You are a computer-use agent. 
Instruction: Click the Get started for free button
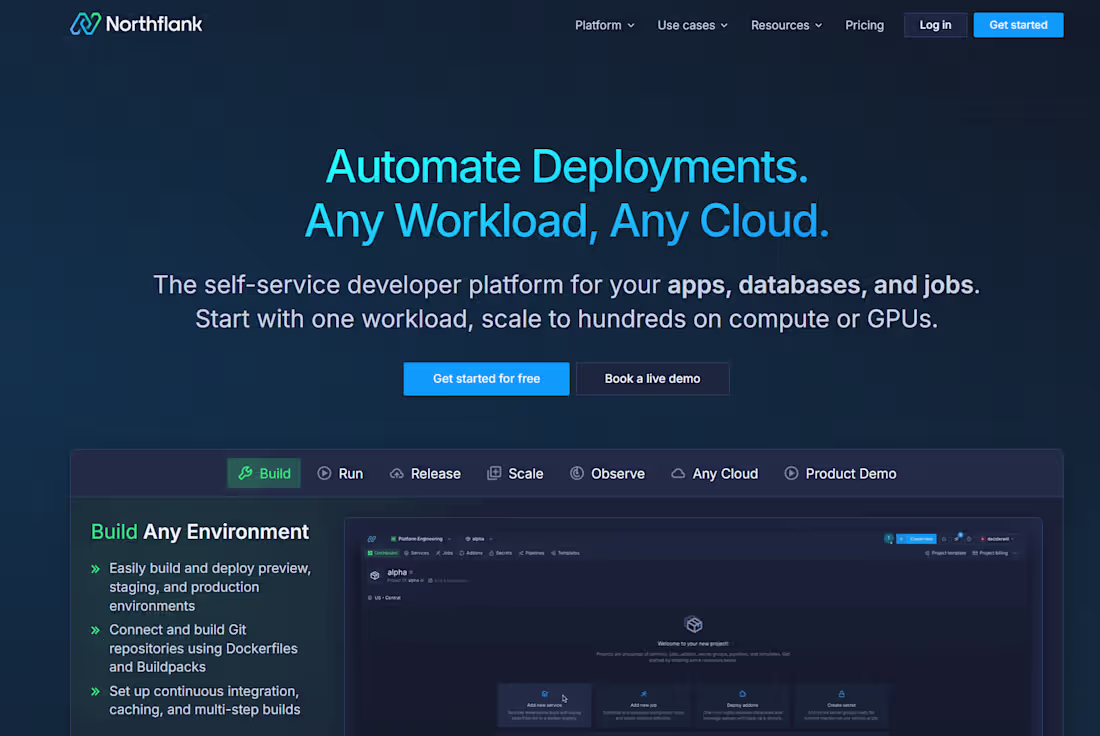point(486,378)
